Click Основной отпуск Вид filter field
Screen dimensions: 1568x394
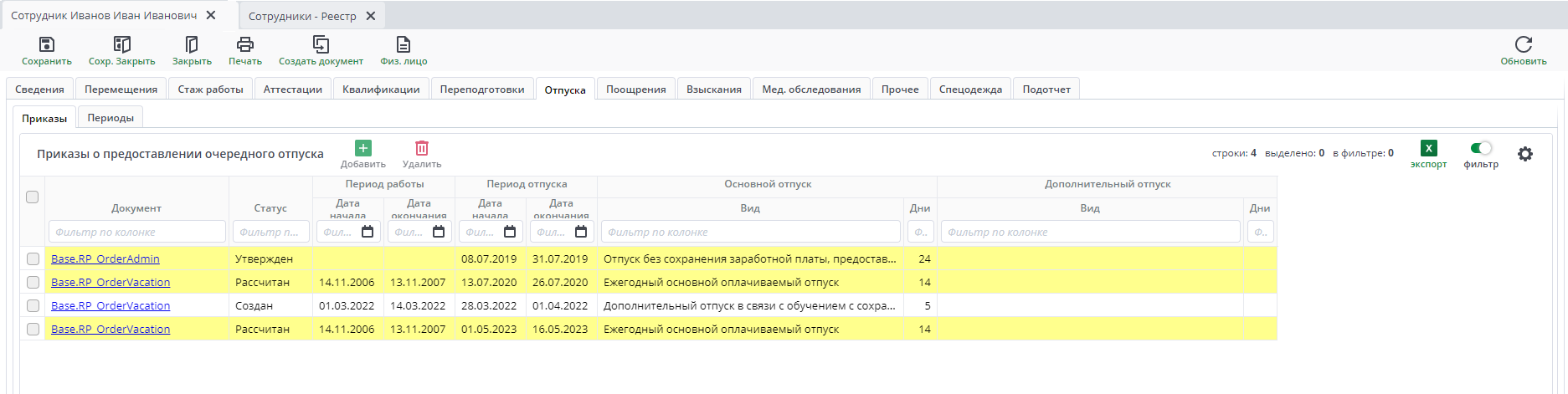click(751, 232)
